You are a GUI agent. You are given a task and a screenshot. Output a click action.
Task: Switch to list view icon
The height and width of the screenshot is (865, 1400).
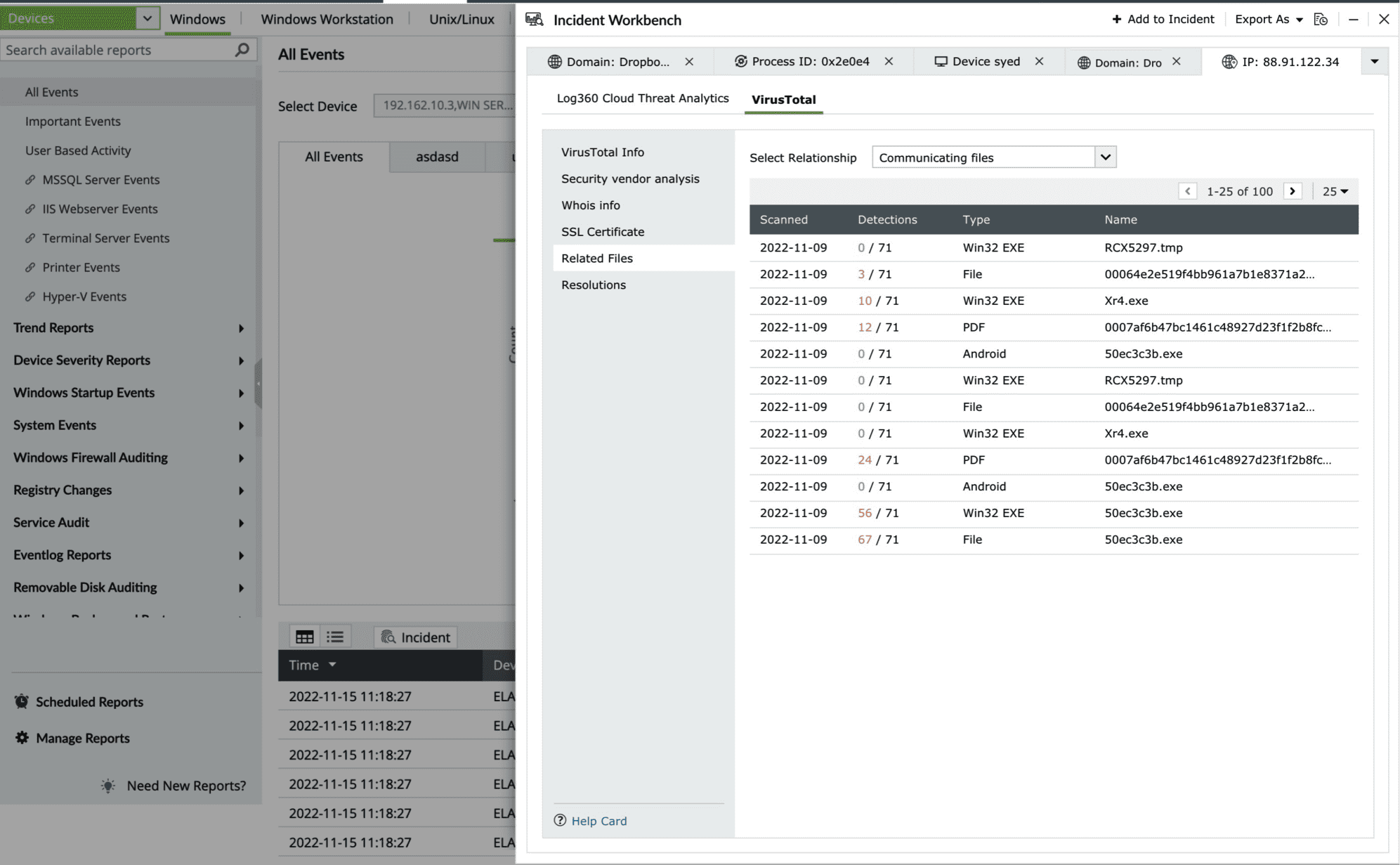(x=335, y=637)
